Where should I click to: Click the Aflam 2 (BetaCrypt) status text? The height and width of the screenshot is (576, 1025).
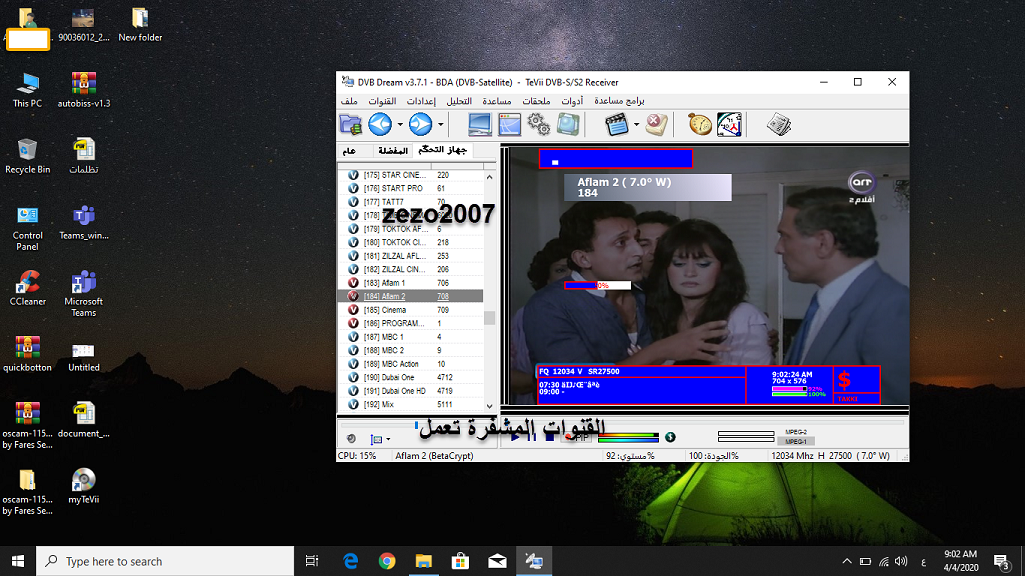point(434,456)
